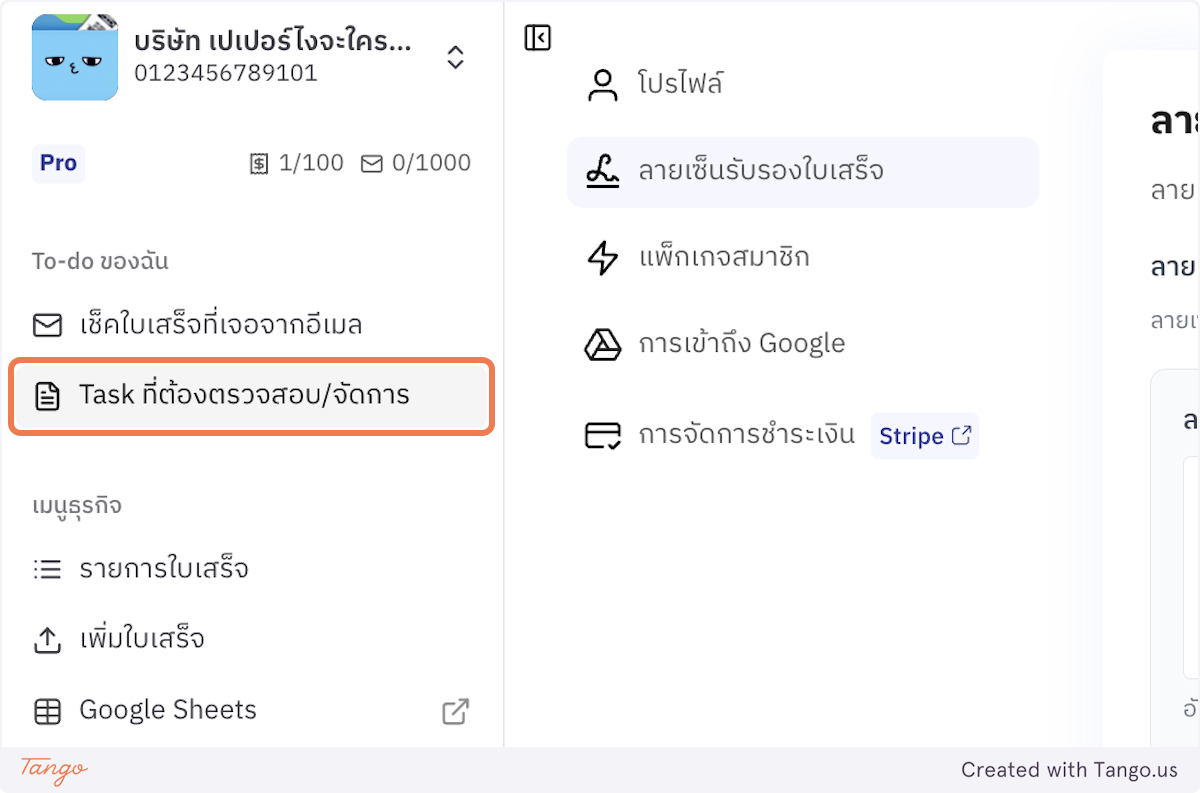Open Stripe payment management

[x=924, y=436]
